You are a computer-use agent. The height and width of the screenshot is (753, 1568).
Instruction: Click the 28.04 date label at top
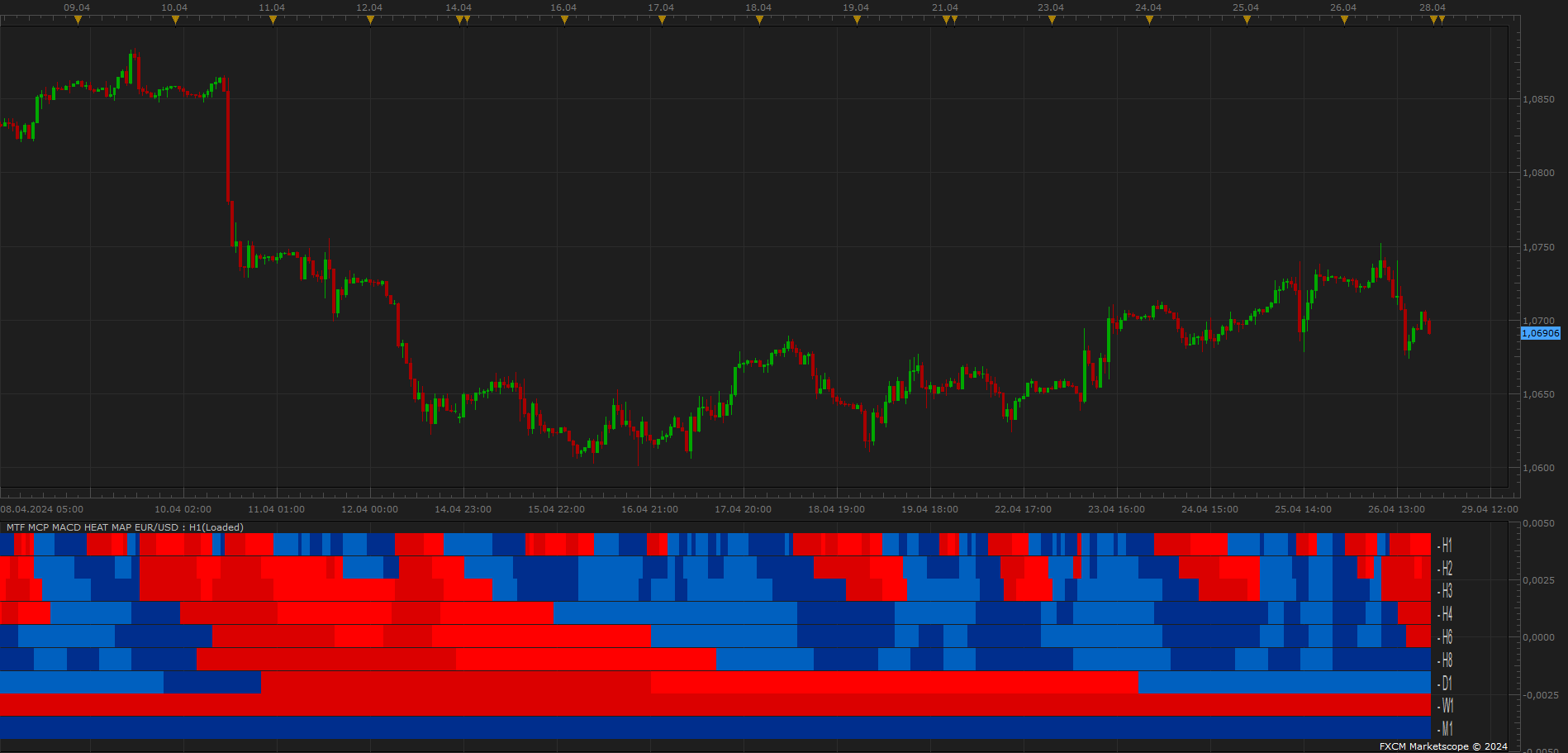1433,7
